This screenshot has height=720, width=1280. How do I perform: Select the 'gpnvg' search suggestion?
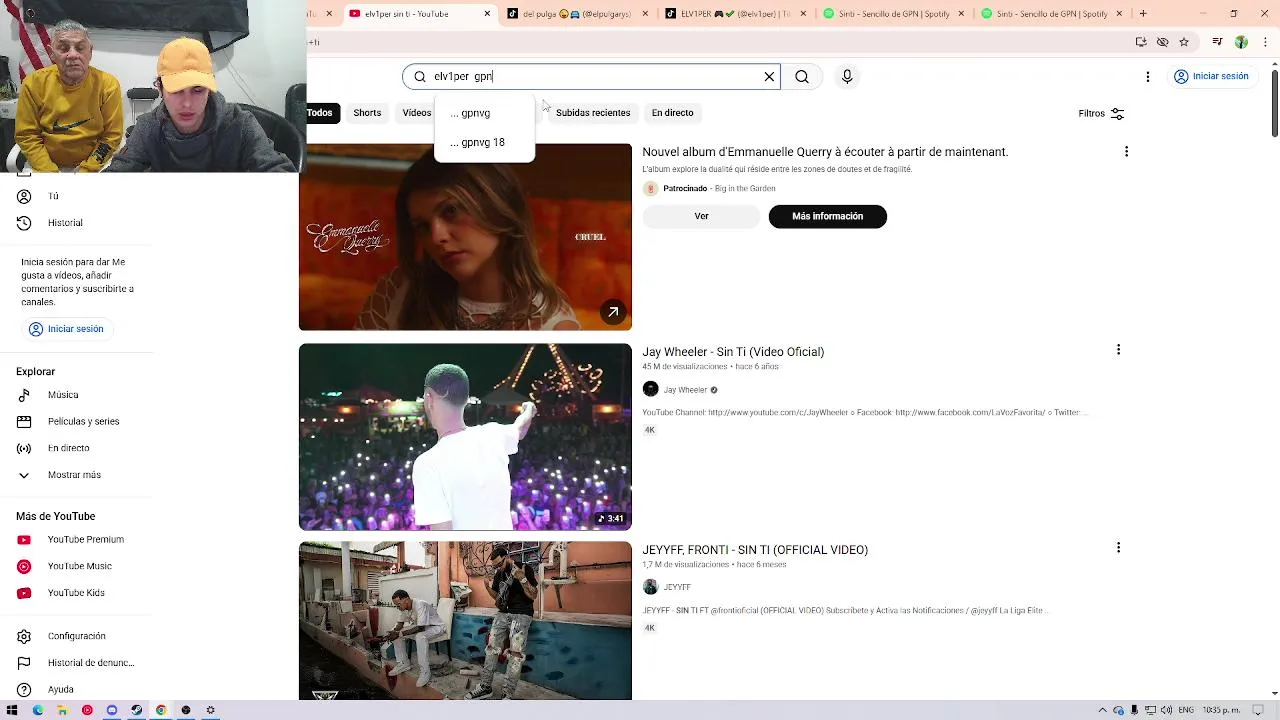[x=485, y=113]
